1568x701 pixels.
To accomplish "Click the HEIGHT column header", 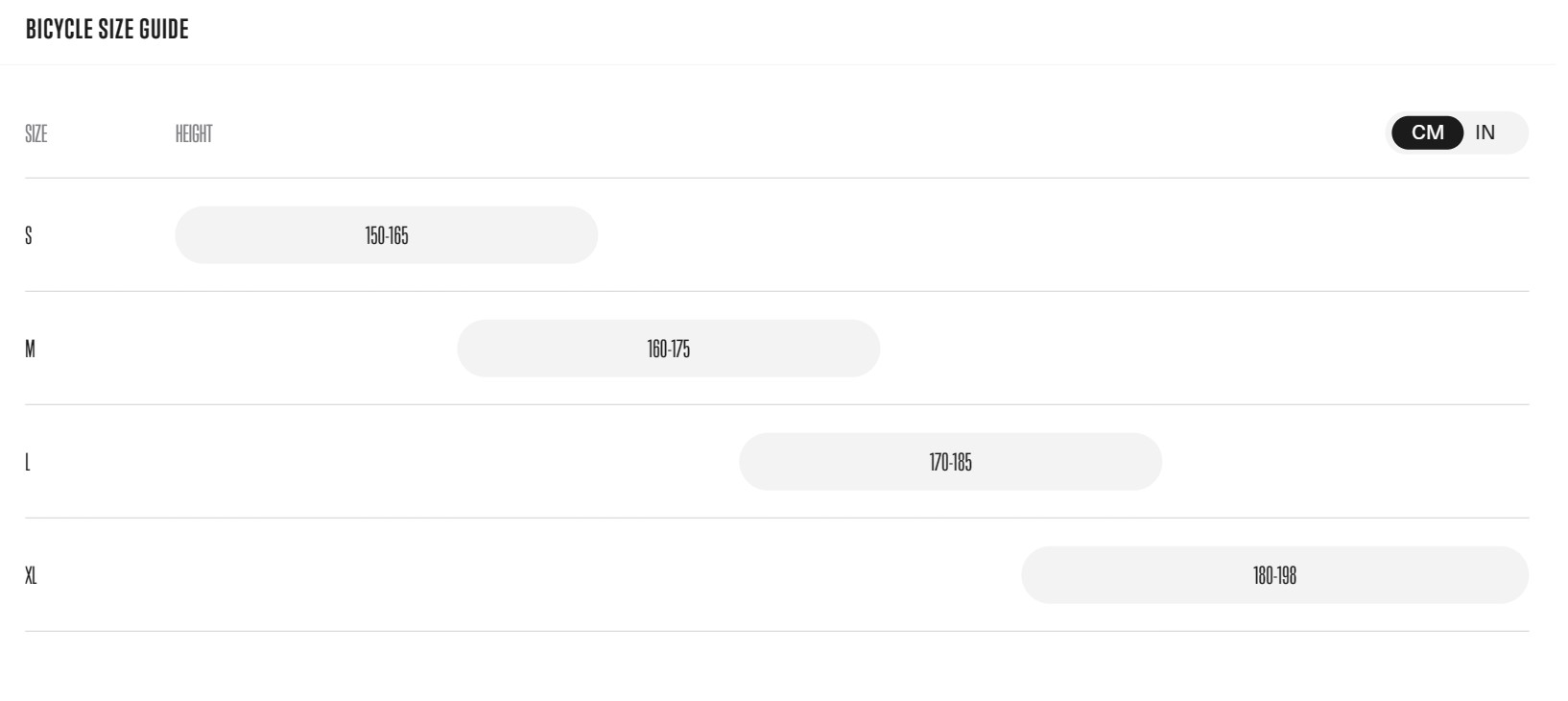I will point(194,134).
